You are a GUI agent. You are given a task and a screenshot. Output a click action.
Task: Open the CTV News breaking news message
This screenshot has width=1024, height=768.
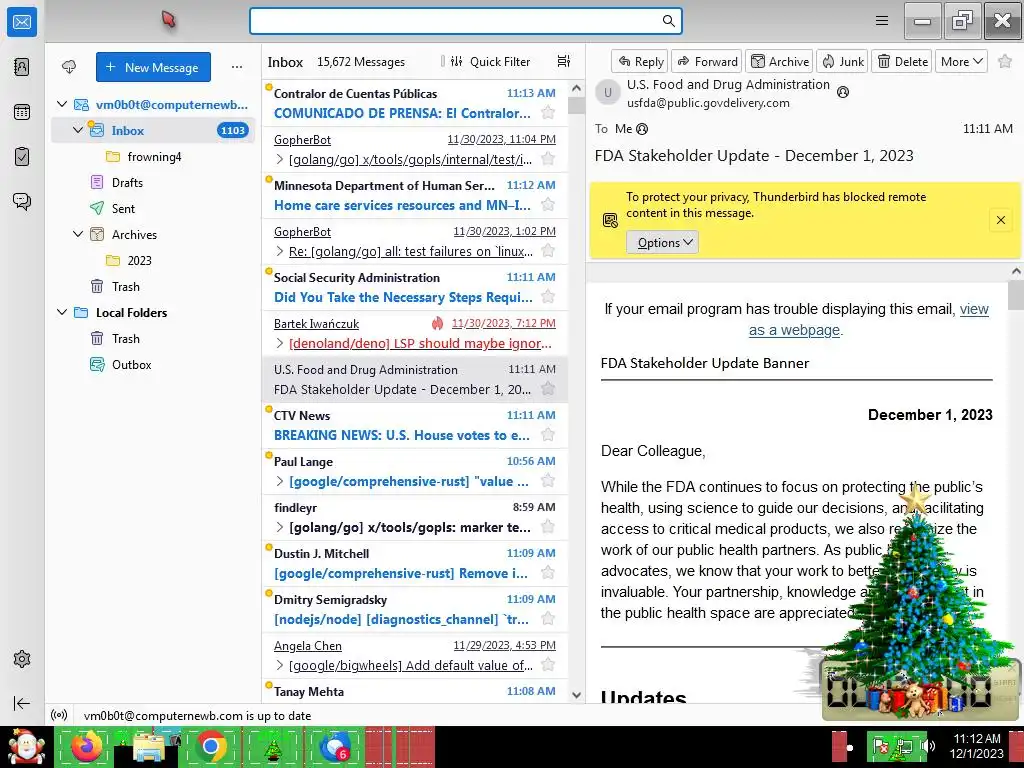415,425
